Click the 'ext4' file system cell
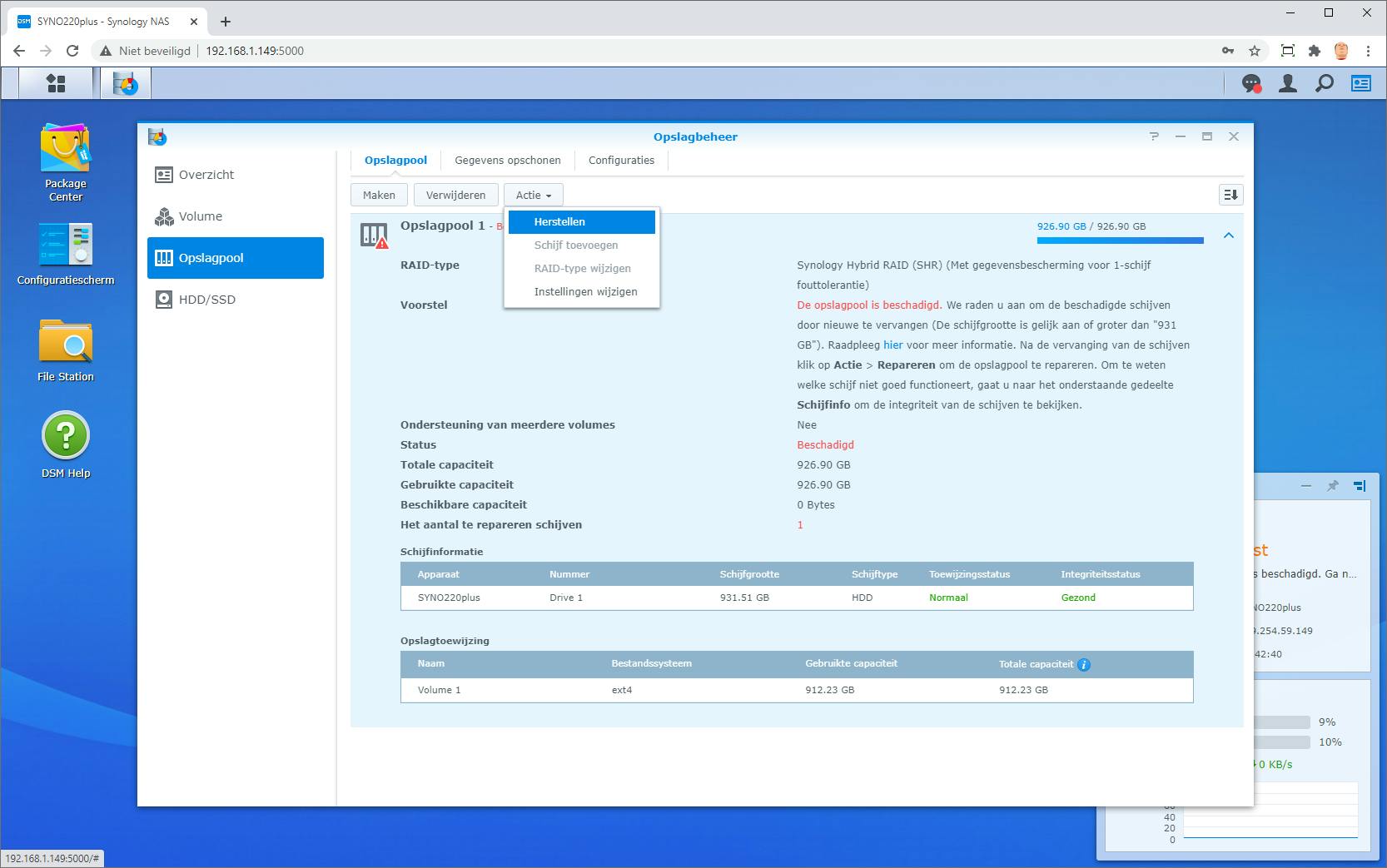Viewport: 1387px width, 868px height. [x=622, y=691]
